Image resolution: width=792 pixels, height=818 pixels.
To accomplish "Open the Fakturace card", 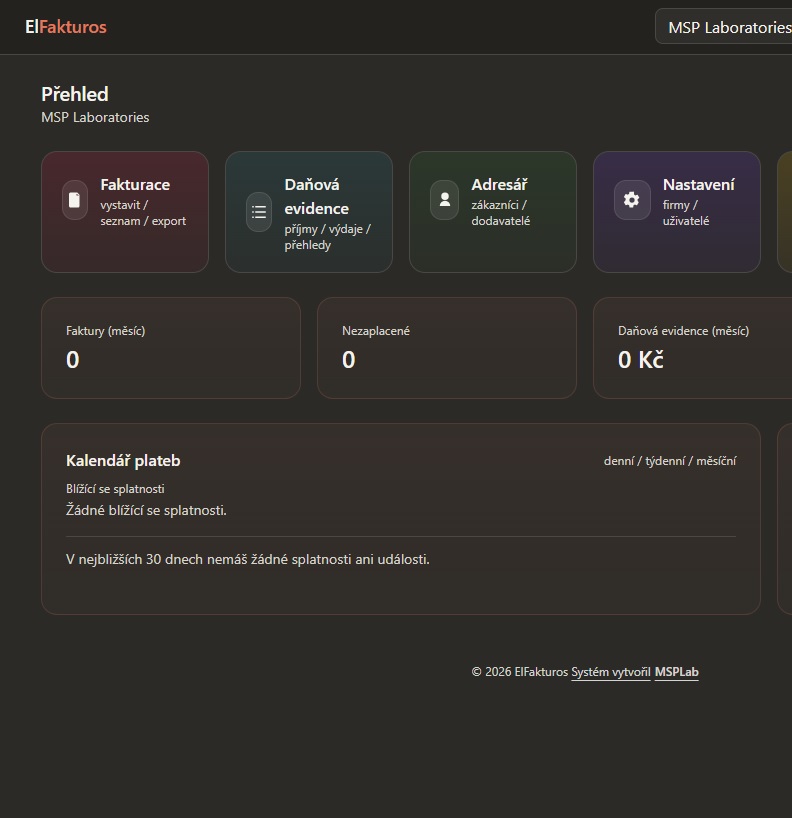I will point(125,212).
